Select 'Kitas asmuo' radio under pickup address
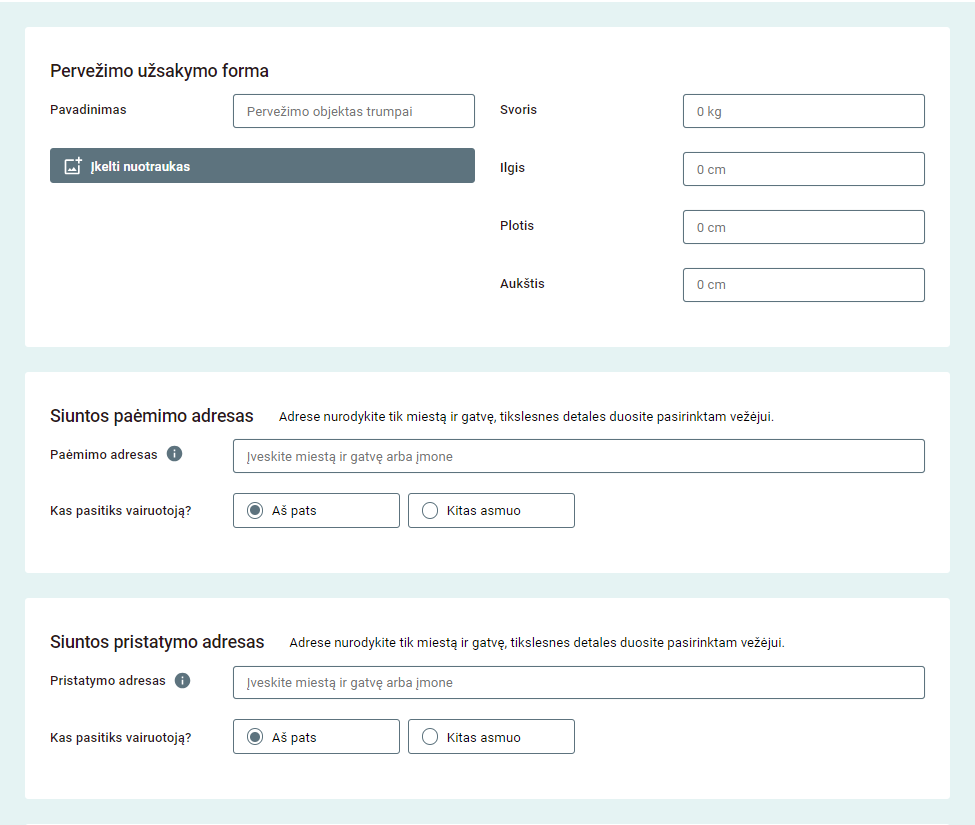Image resolution: width=975 pixels, height=825 pixels. [x=430, y=511]
